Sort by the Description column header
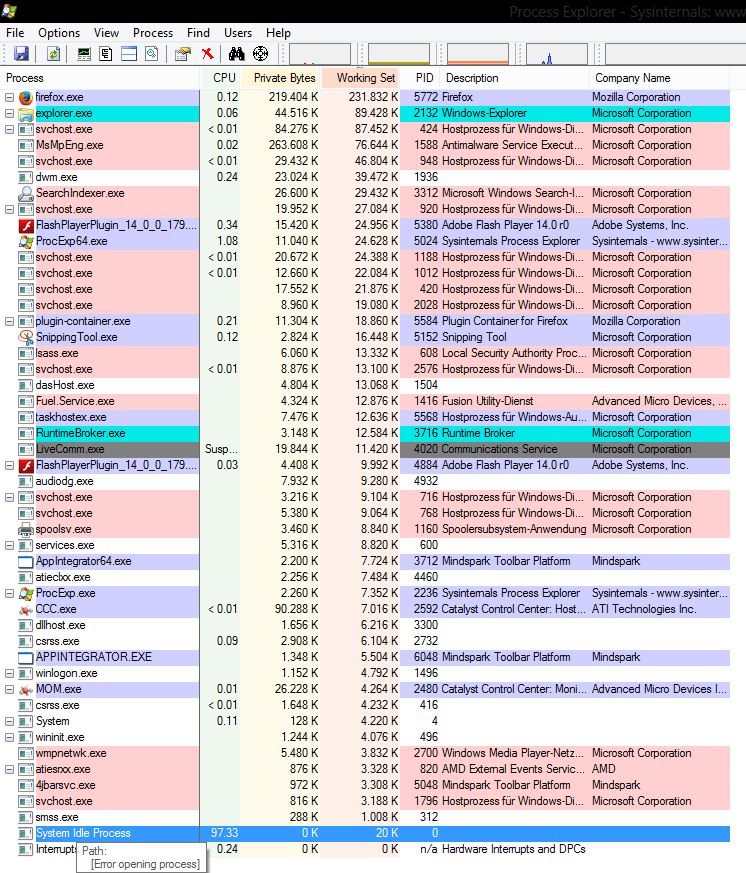The width and height of the screenshot is (746, 873). click(514, 78)
